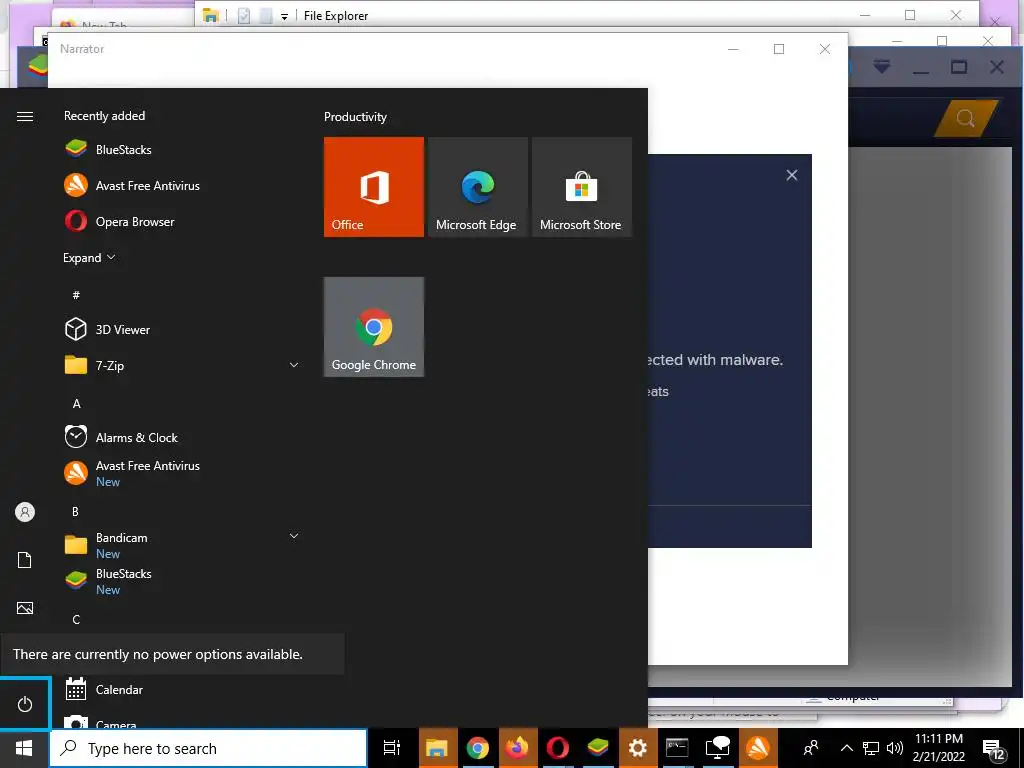Screen dimensions: 1024x768
Task: Click the taskbar search box
Action: click(x=208, y=748)
